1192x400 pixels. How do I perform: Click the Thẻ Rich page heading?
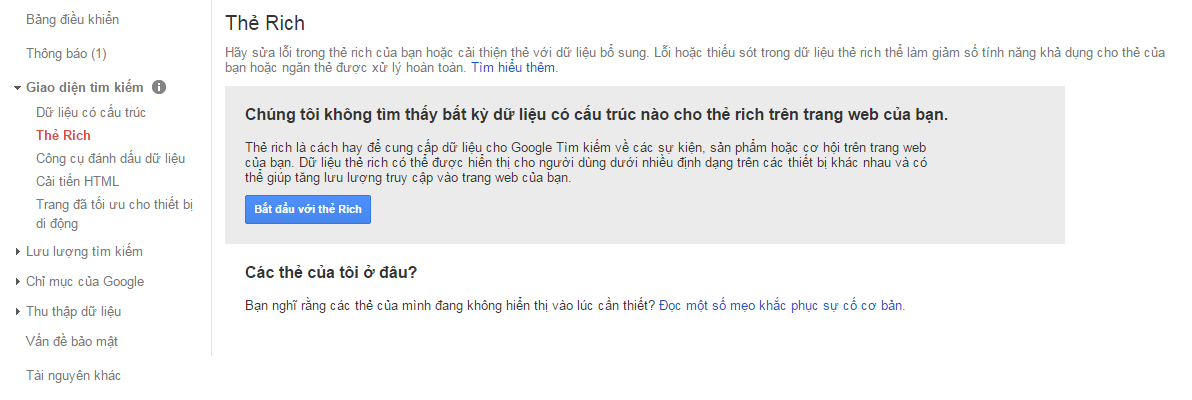click(265, 23)
